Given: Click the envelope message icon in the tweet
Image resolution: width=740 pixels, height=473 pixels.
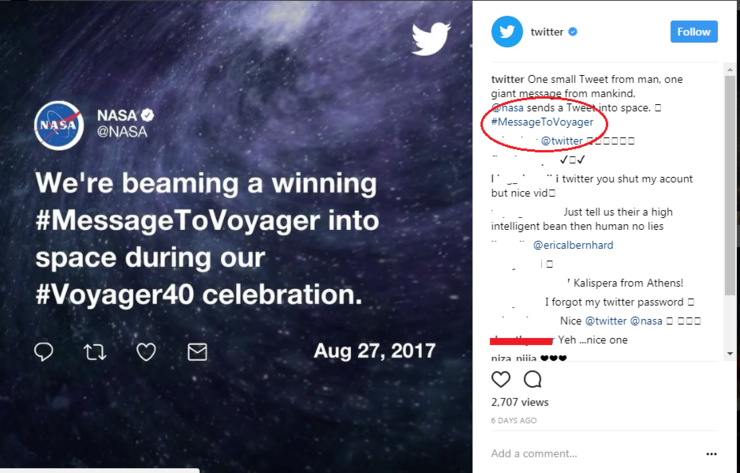Looking at the screenshot, I should coord(197,351).
